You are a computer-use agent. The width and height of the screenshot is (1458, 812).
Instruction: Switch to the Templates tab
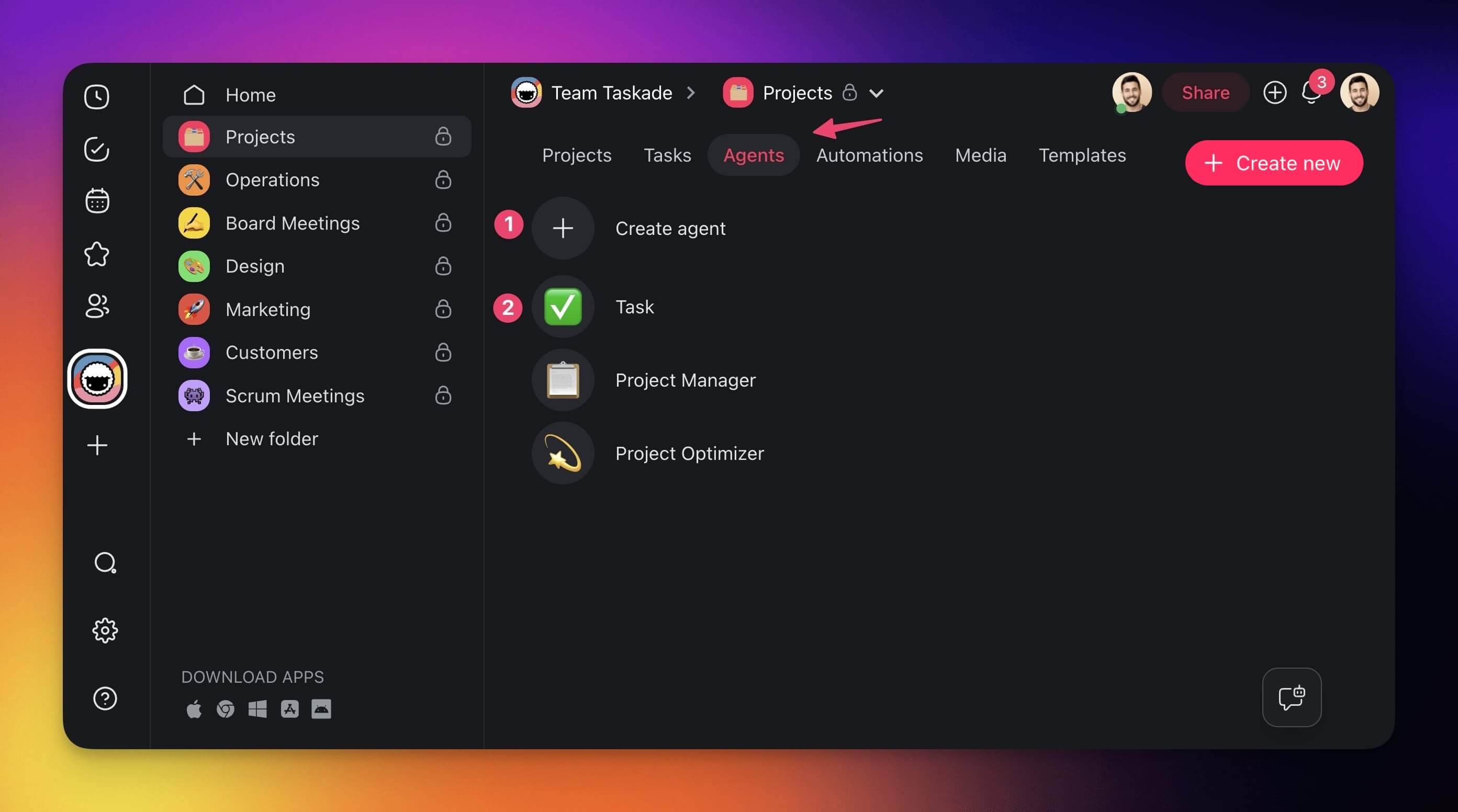click(x=1082, y=155)
